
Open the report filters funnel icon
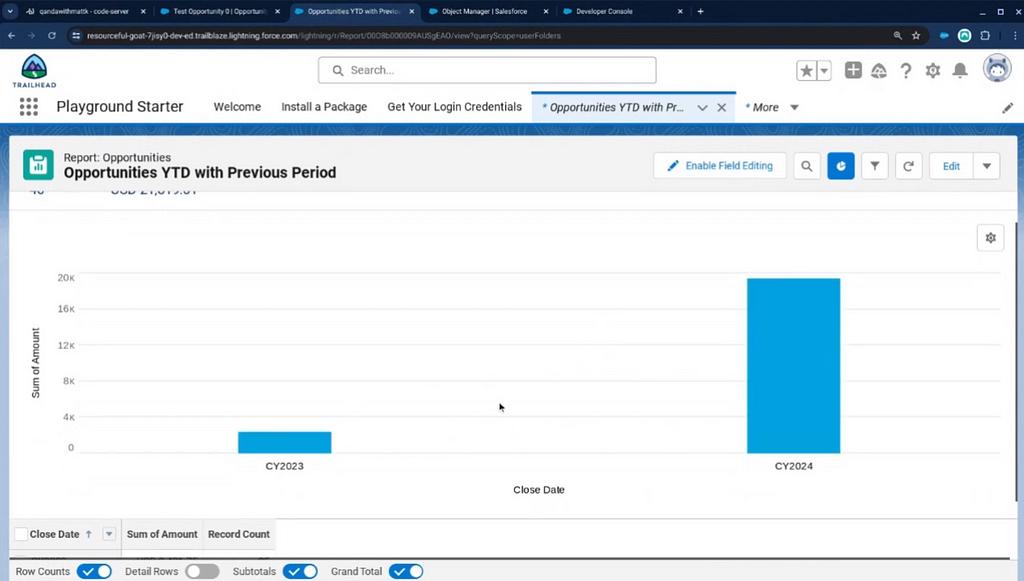click(x=875, y=166)
